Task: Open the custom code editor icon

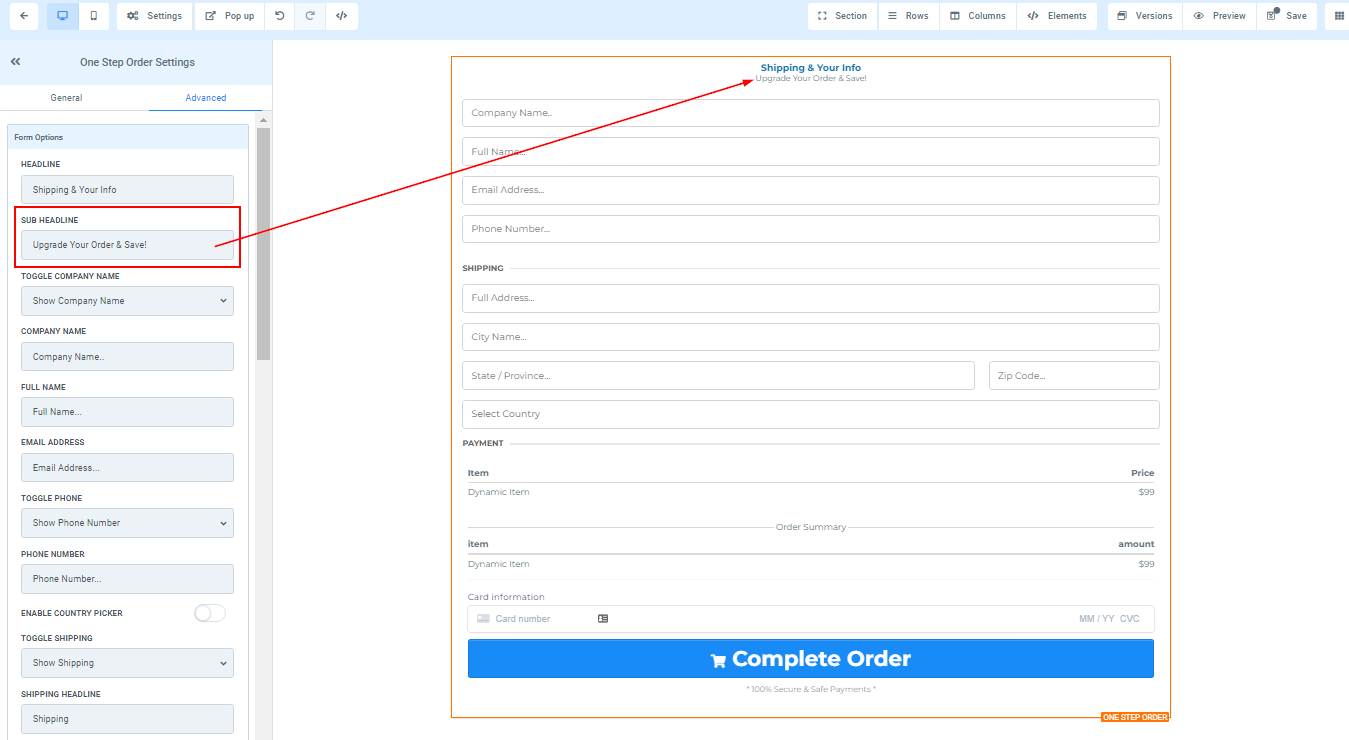Action: pyautogui.click(x=342, y=16)
